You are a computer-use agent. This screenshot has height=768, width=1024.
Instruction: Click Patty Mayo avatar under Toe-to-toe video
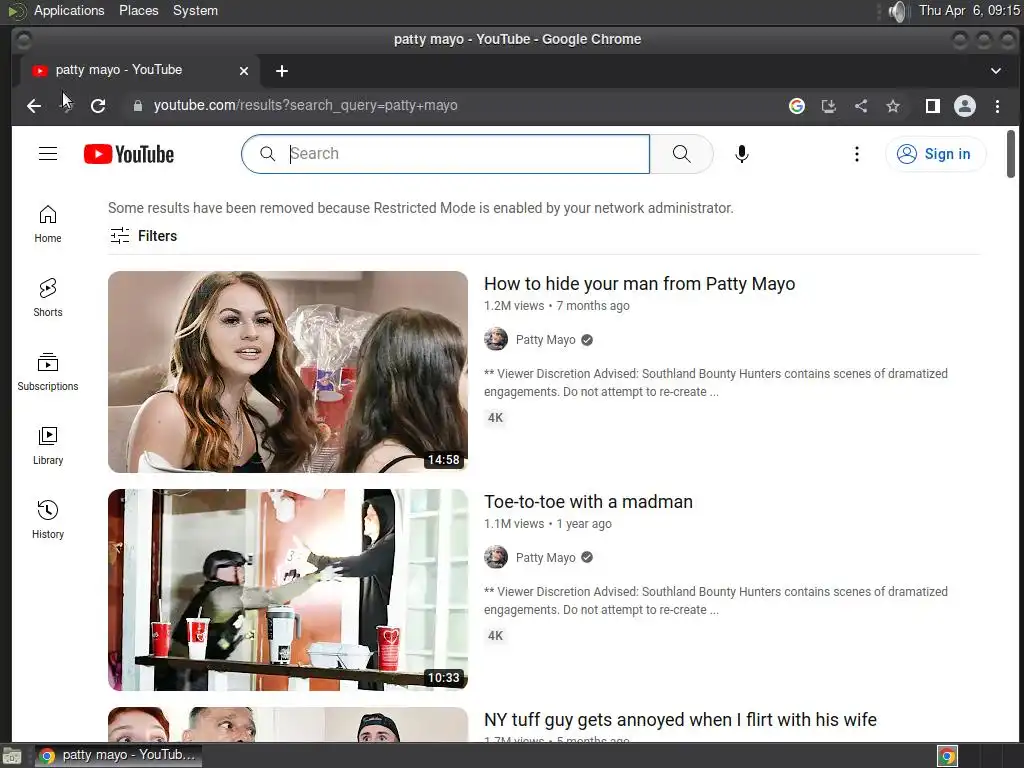pyautogui.click(x=496, y=557)
